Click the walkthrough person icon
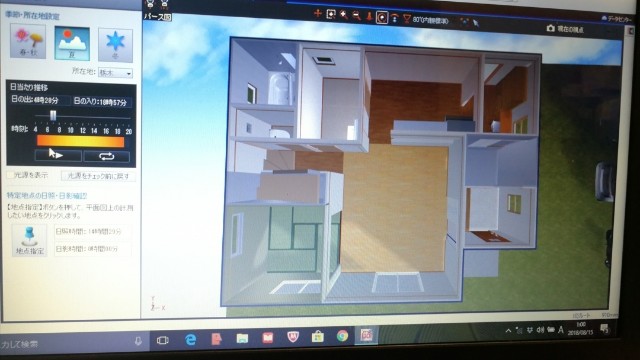The width and height of the screenshot is (640, 360). coord(369,16)
